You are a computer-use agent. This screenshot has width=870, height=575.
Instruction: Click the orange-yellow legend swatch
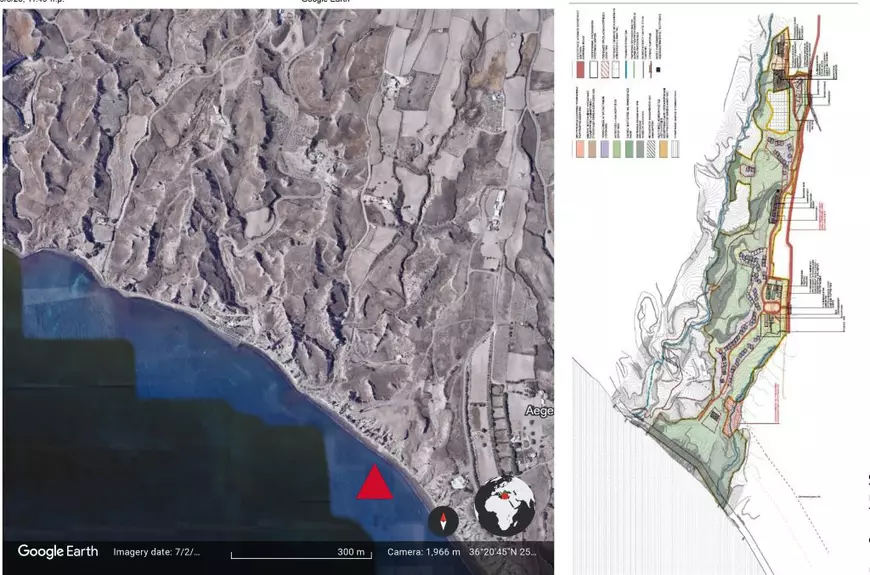pos(663,149)
